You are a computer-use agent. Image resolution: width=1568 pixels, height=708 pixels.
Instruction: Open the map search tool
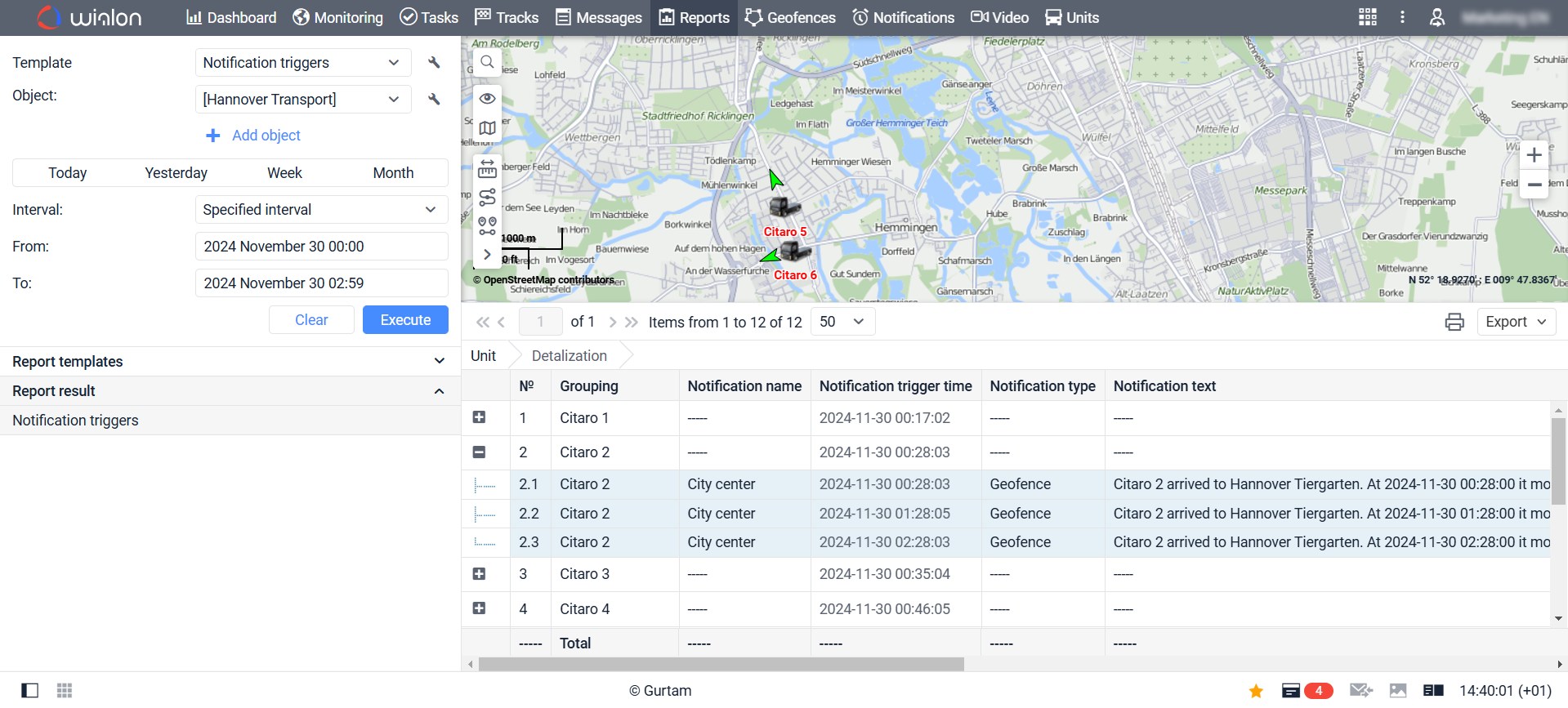point(487,62)
